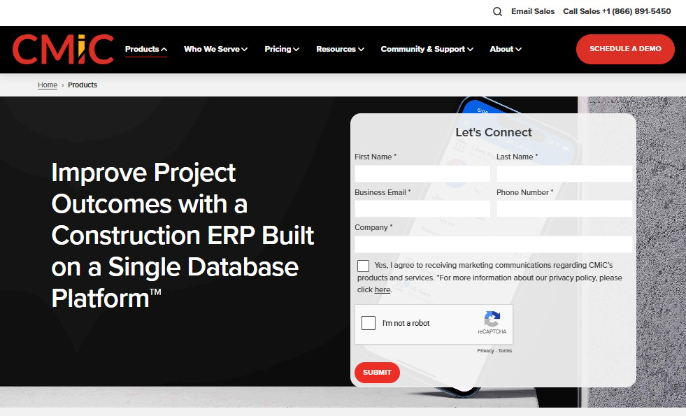Open the Pricing nav label
The image size is (686, 416).
278,49
